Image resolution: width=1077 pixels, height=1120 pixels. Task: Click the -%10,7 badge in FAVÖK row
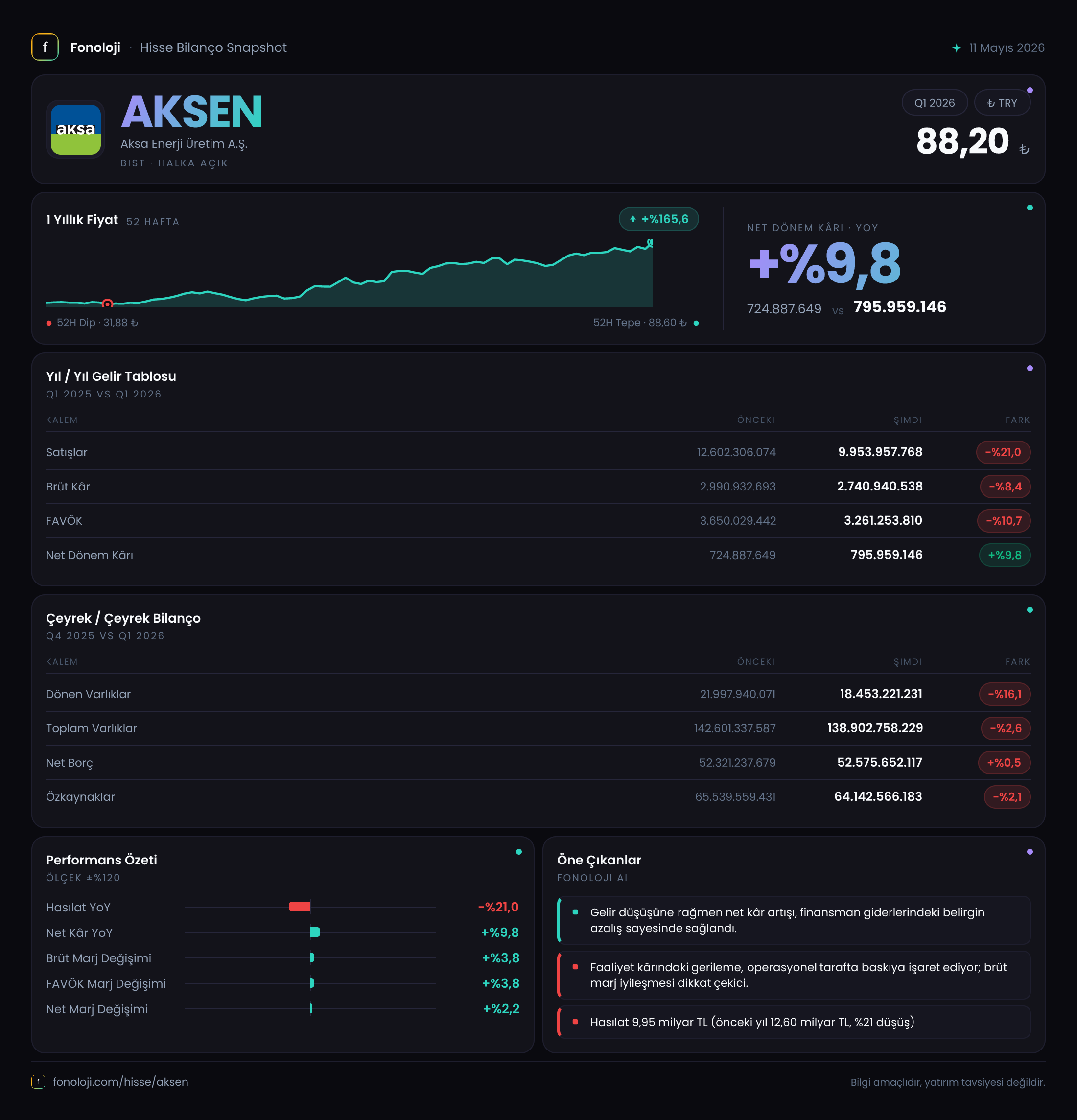[x=1003, y=520]
